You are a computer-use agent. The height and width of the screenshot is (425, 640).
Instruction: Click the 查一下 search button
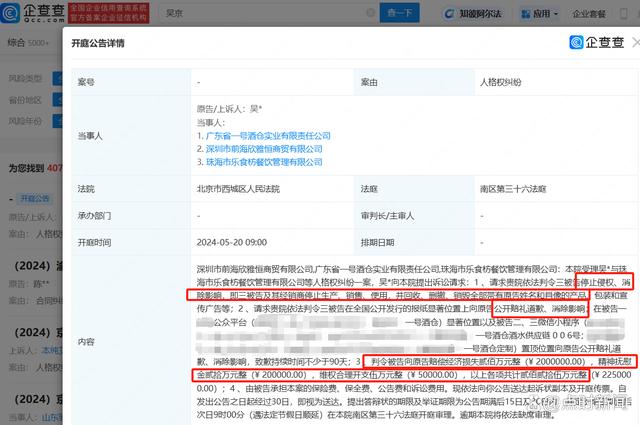pos(399,13)
